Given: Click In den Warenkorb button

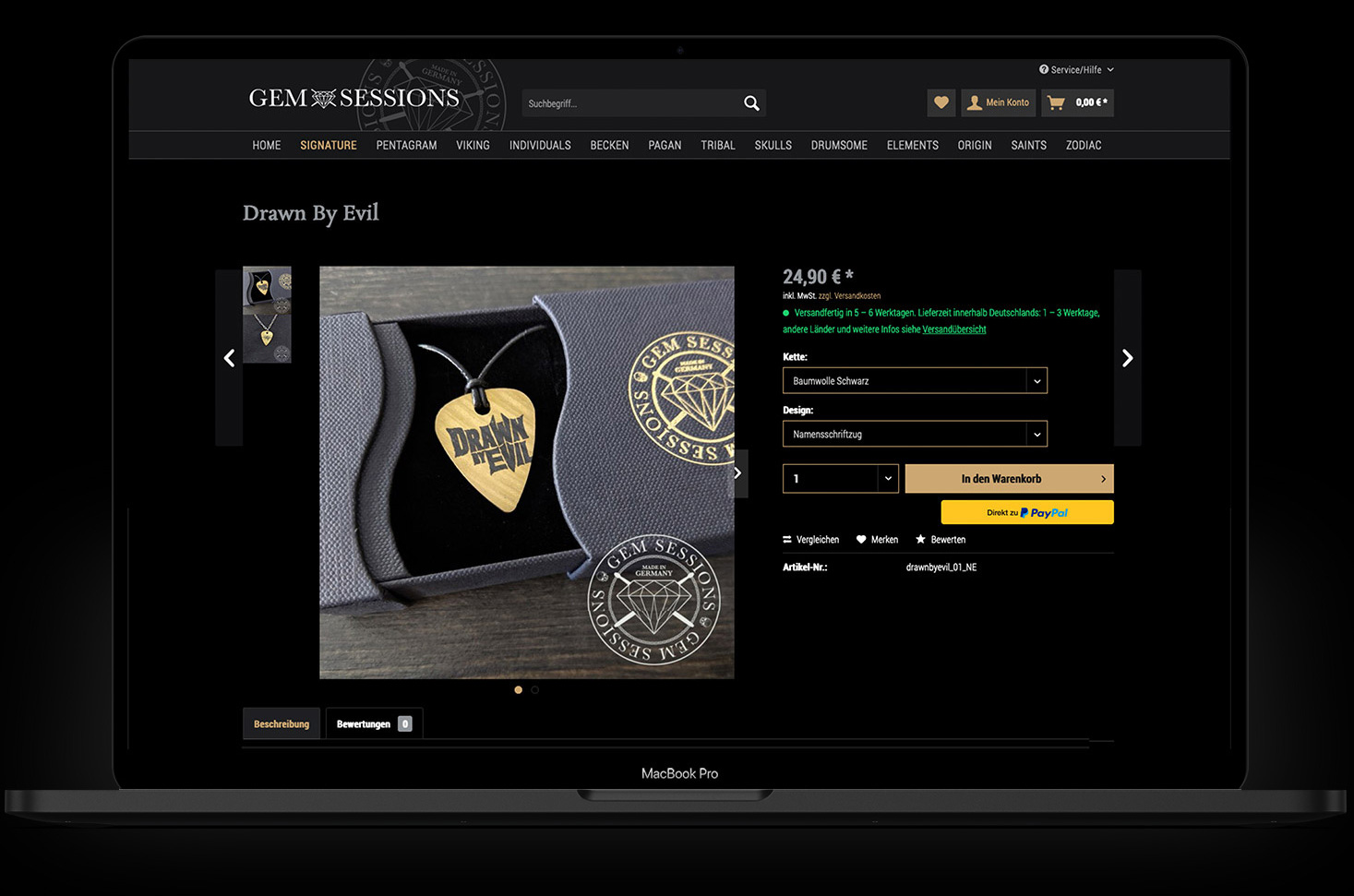Looking at the screenshot, I should pyautogui.click(x=1009, y=478).
